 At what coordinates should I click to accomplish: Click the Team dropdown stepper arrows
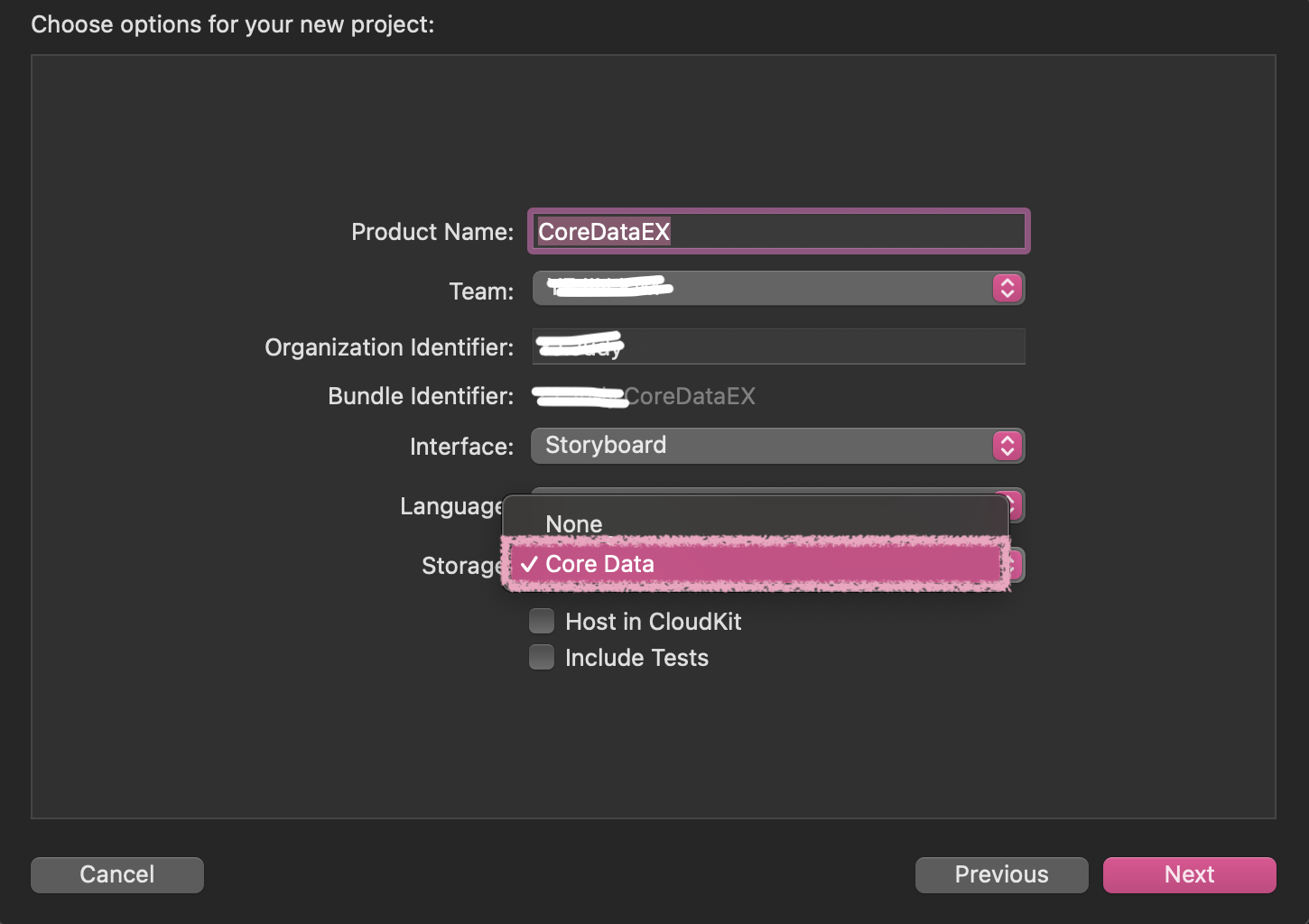1007,289
